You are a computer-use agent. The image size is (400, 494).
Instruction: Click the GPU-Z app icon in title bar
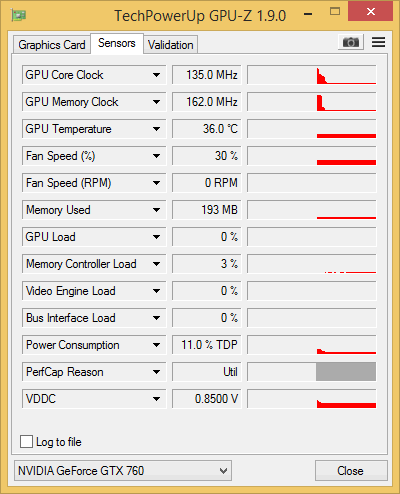point(19,15)
